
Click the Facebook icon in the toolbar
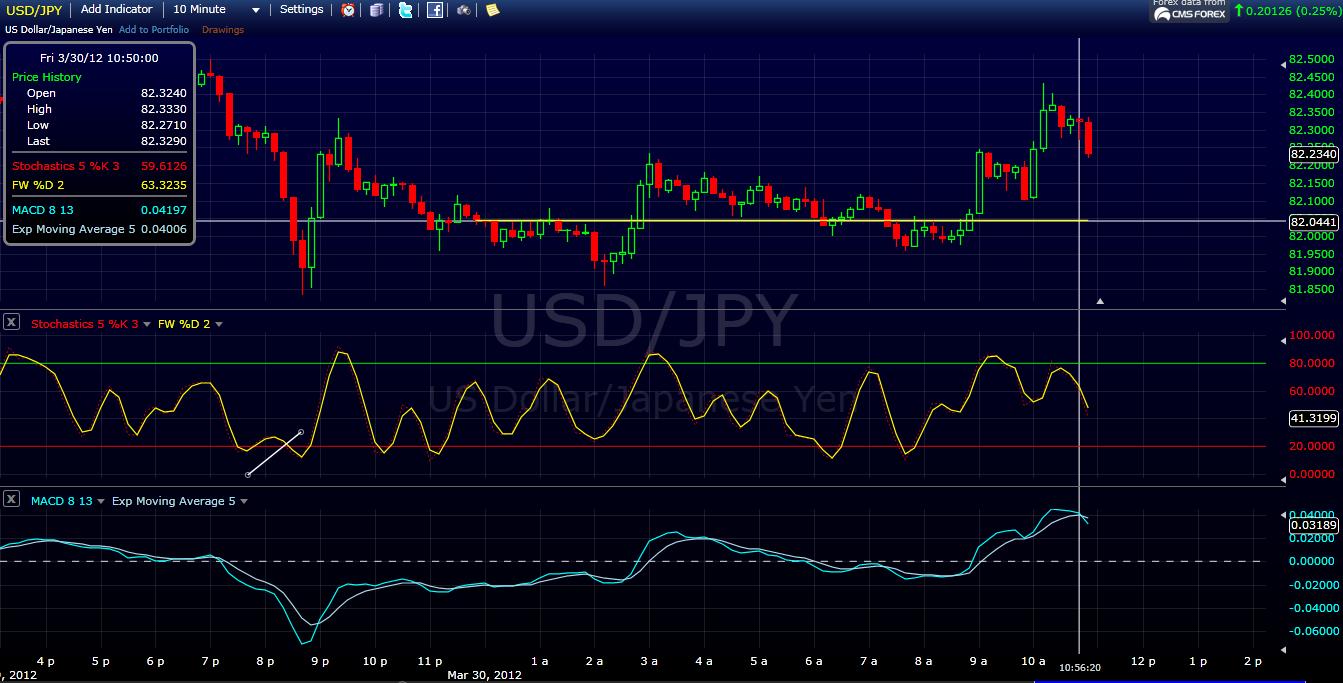click(x=435, y=9)
